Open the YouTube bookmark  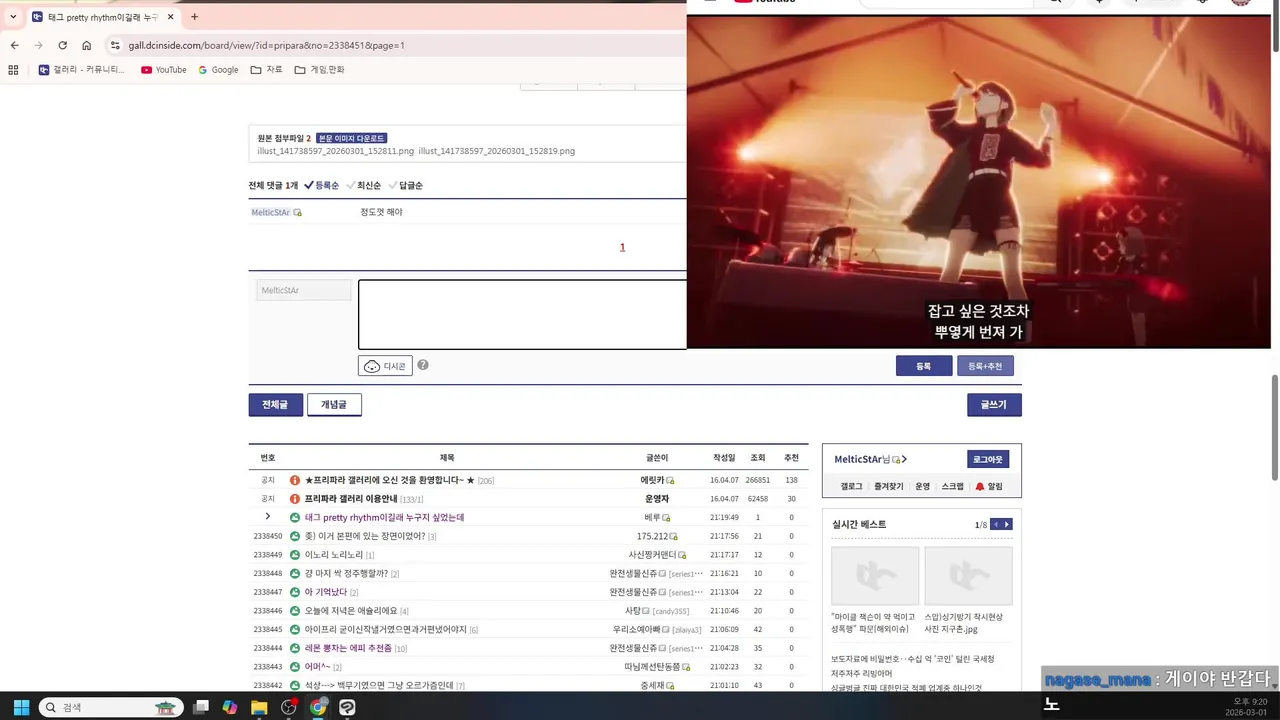164,70
